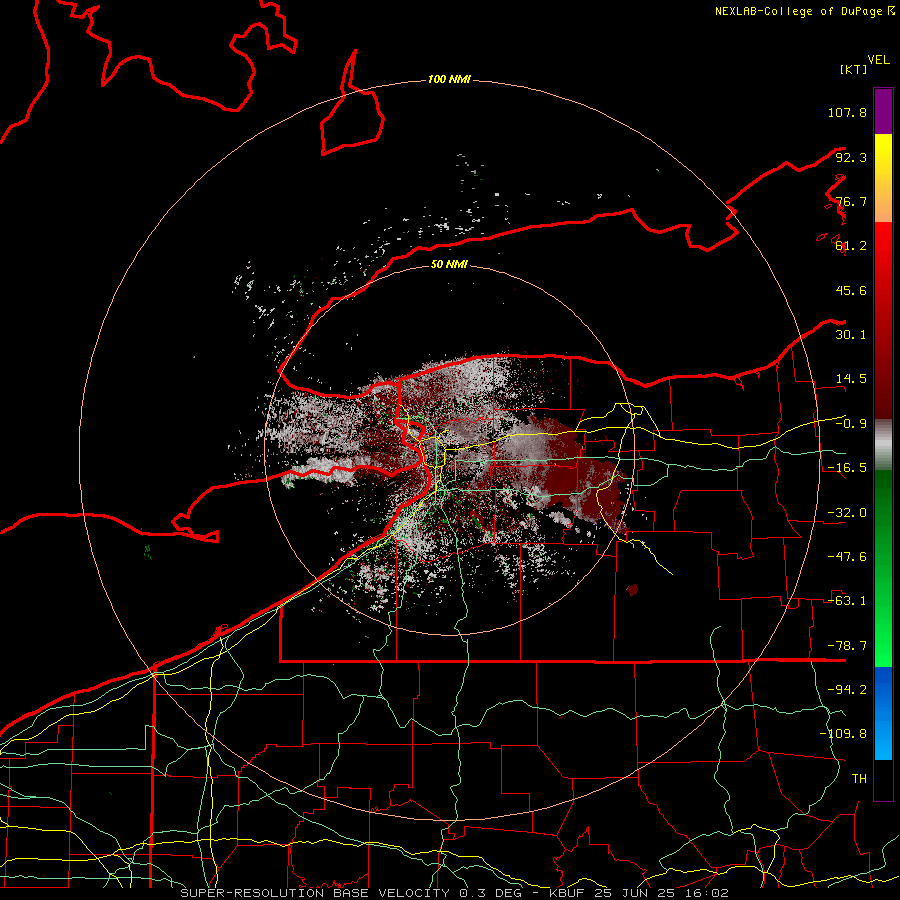Select the -32.0 scale value

coord(847,513)
